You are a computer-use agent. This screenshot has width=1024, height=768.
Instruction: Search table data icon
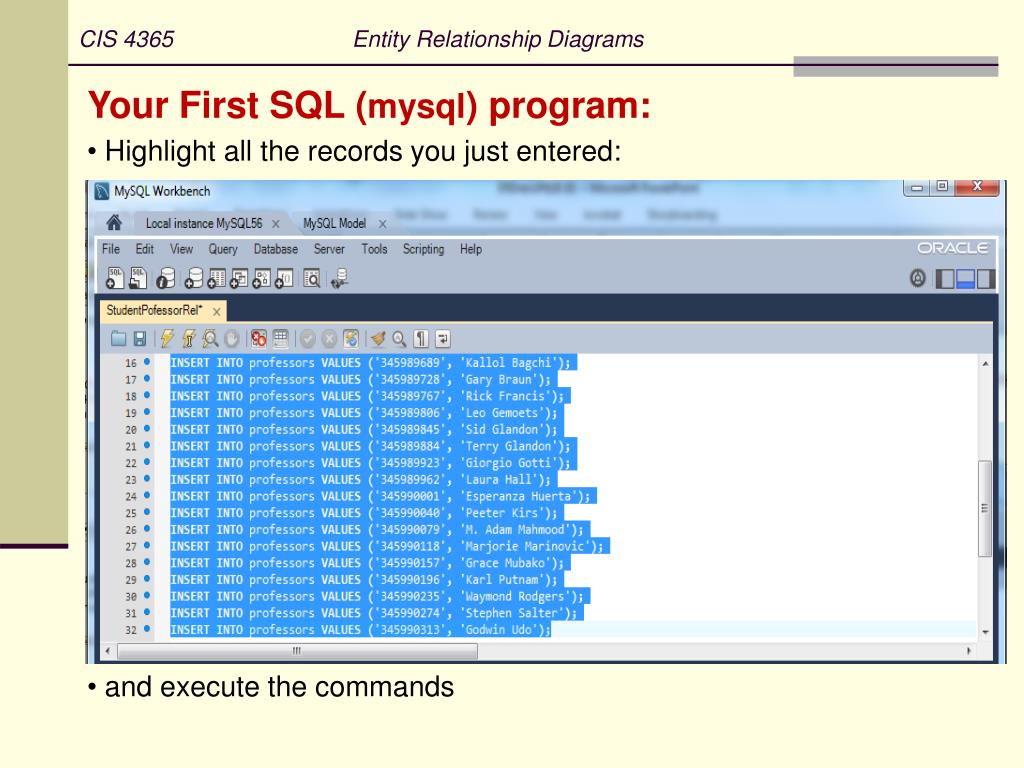pos(312,278)
